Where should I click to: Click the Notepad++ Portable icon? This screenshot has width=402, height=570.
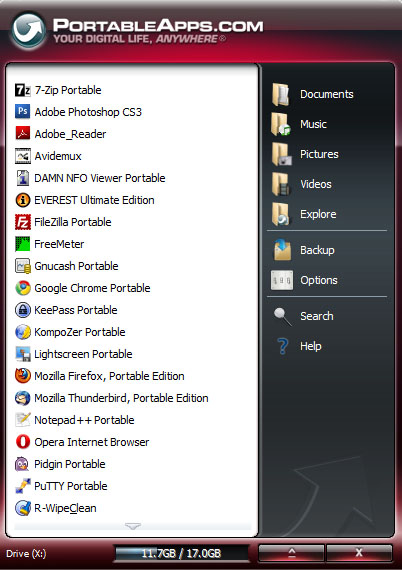pos(23,420)
